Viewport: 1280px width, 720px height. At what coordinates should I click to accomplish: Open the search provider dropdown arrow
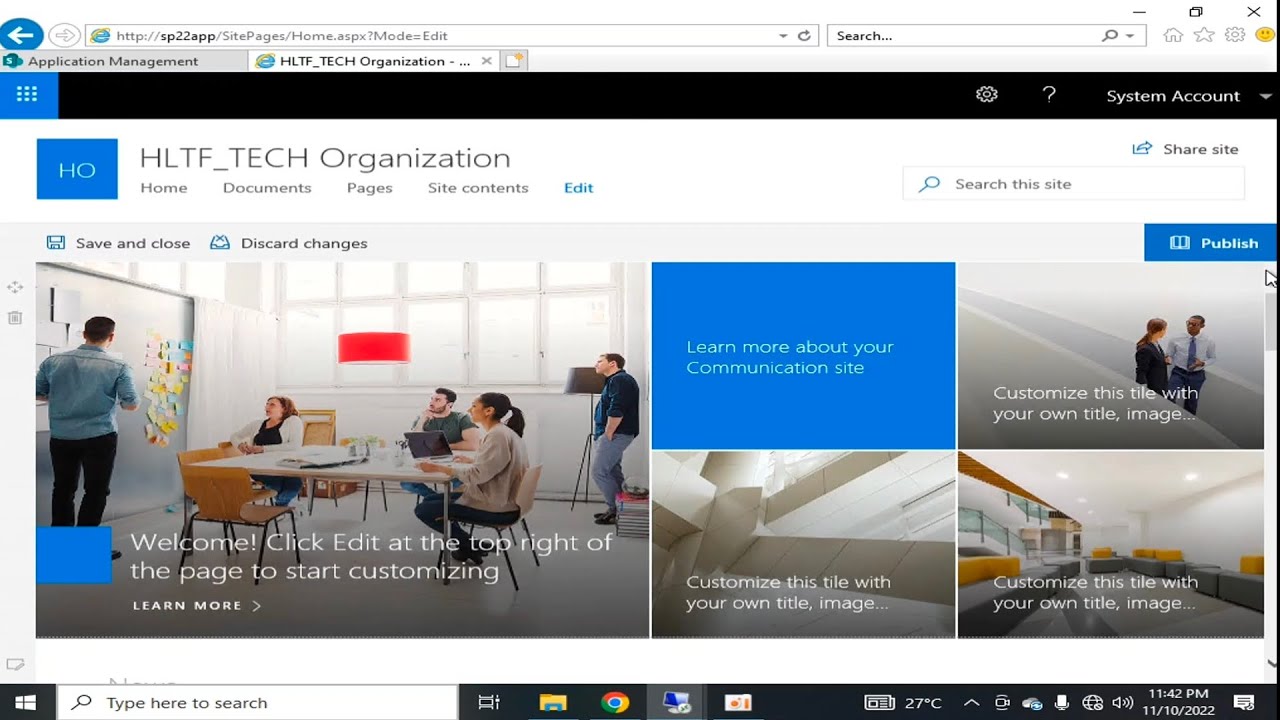(1130, 35)
